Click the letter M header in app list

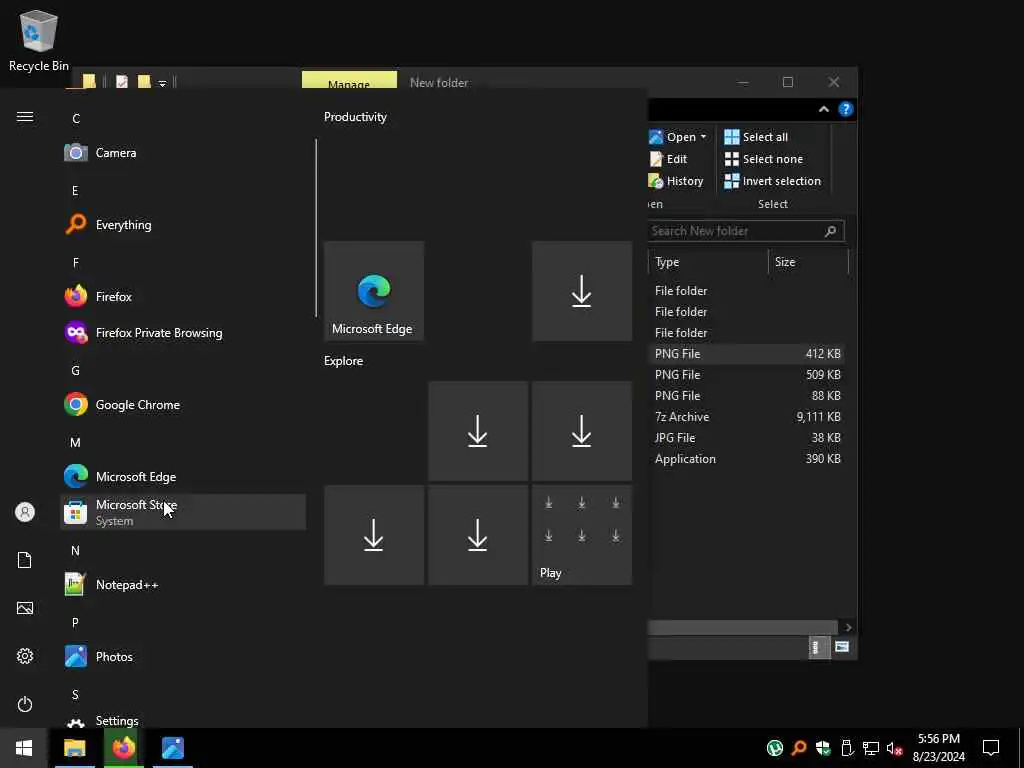tap(75, 443)
